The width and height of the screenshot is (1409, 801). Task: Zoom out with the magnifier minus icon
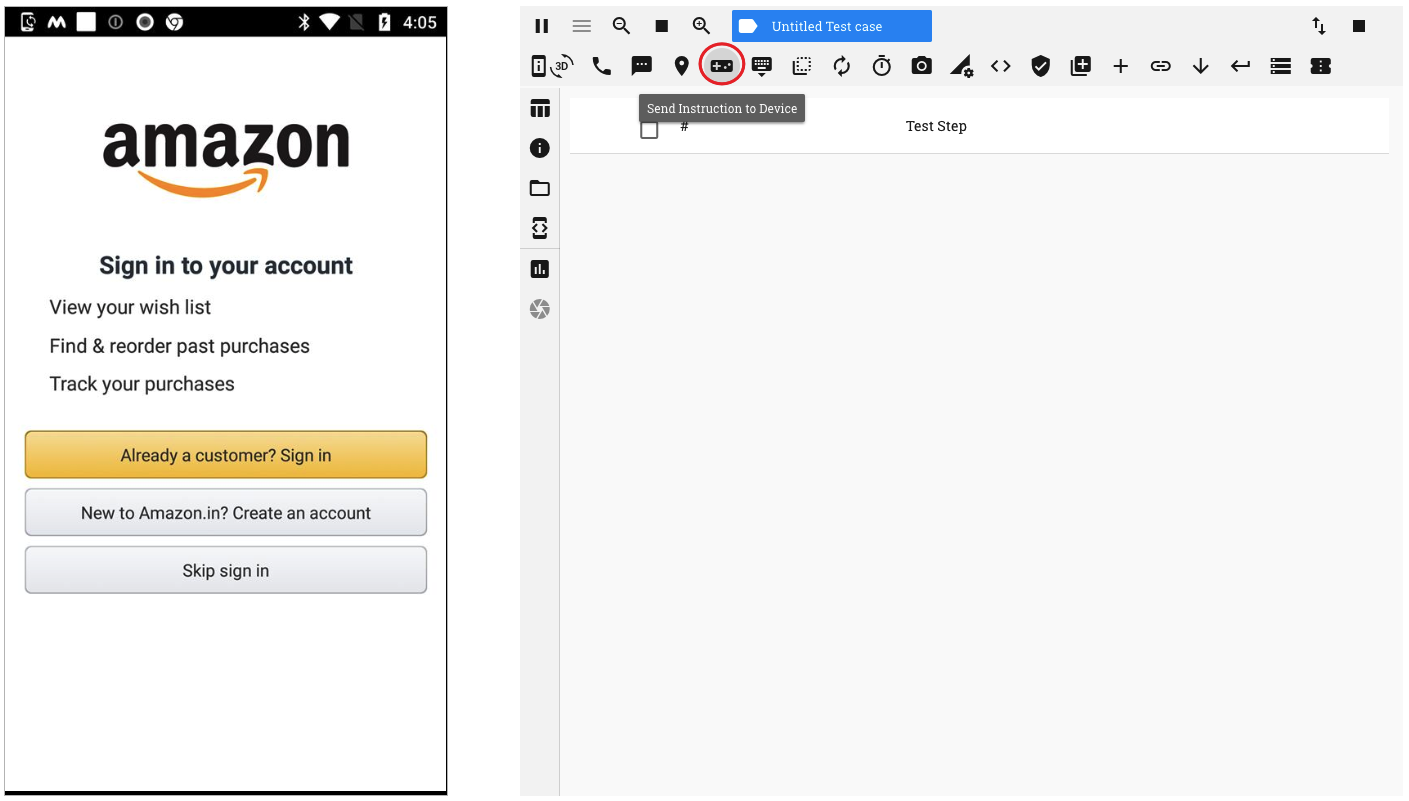tap(621, 26)
